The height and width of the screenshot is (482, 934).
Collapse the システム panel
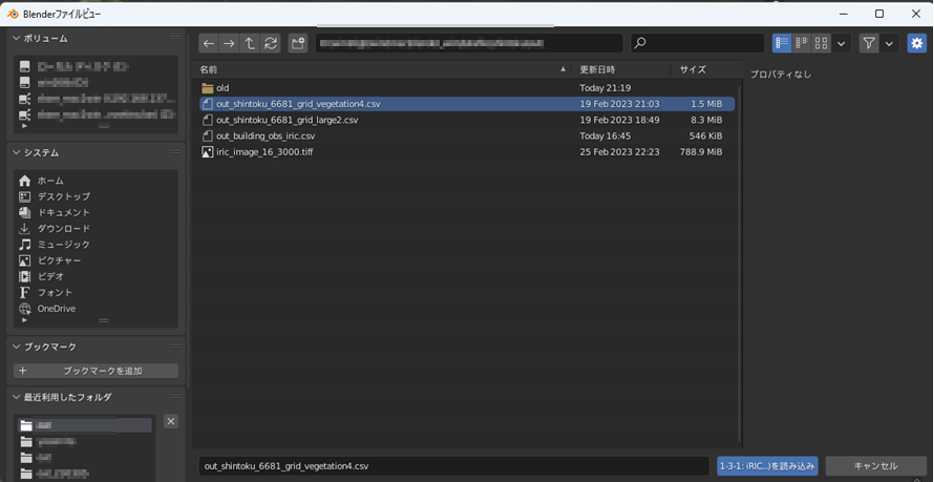(x=16, y=153)
